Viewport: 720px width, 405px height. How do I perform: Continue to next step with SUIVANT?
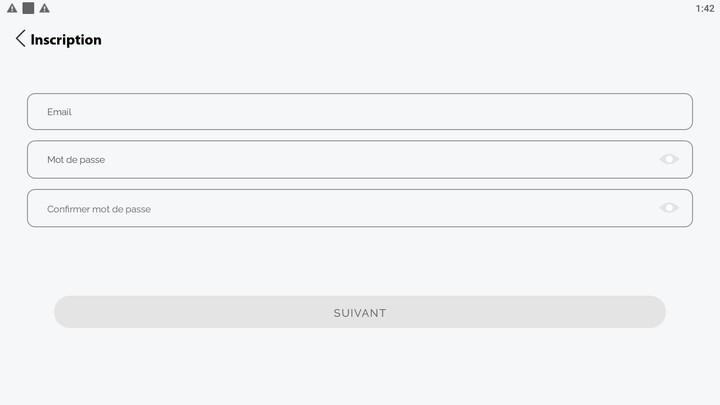tap(360, 312)
